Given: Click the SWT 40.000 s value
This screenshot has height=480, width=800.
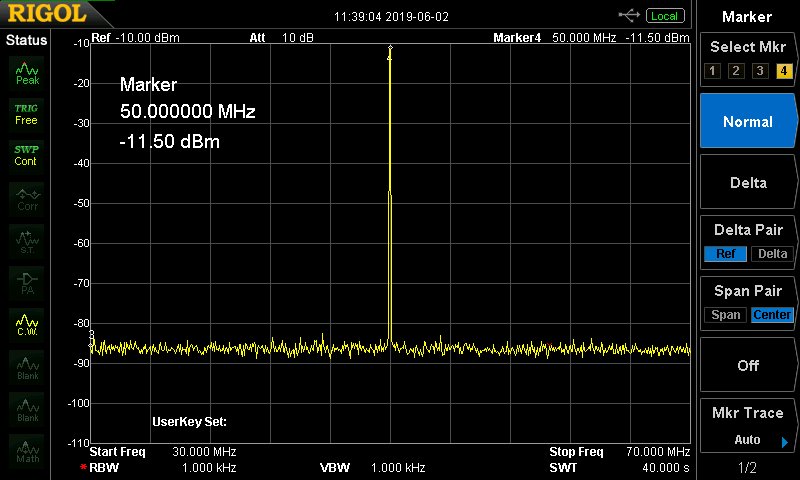Looking at the screenshot, I should [666, 468].
